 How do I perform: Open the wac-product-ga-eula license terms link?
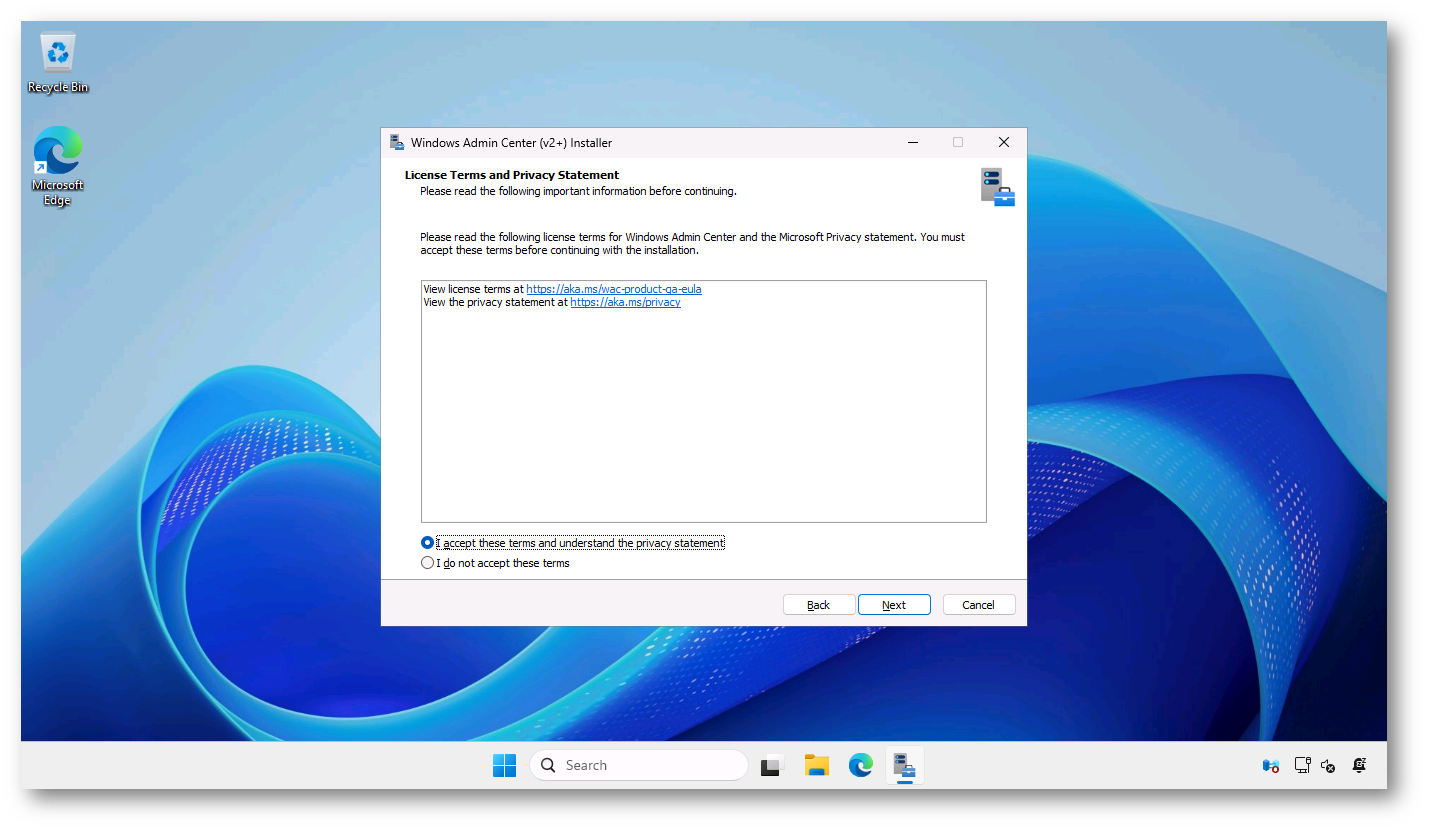coord(613,288)
